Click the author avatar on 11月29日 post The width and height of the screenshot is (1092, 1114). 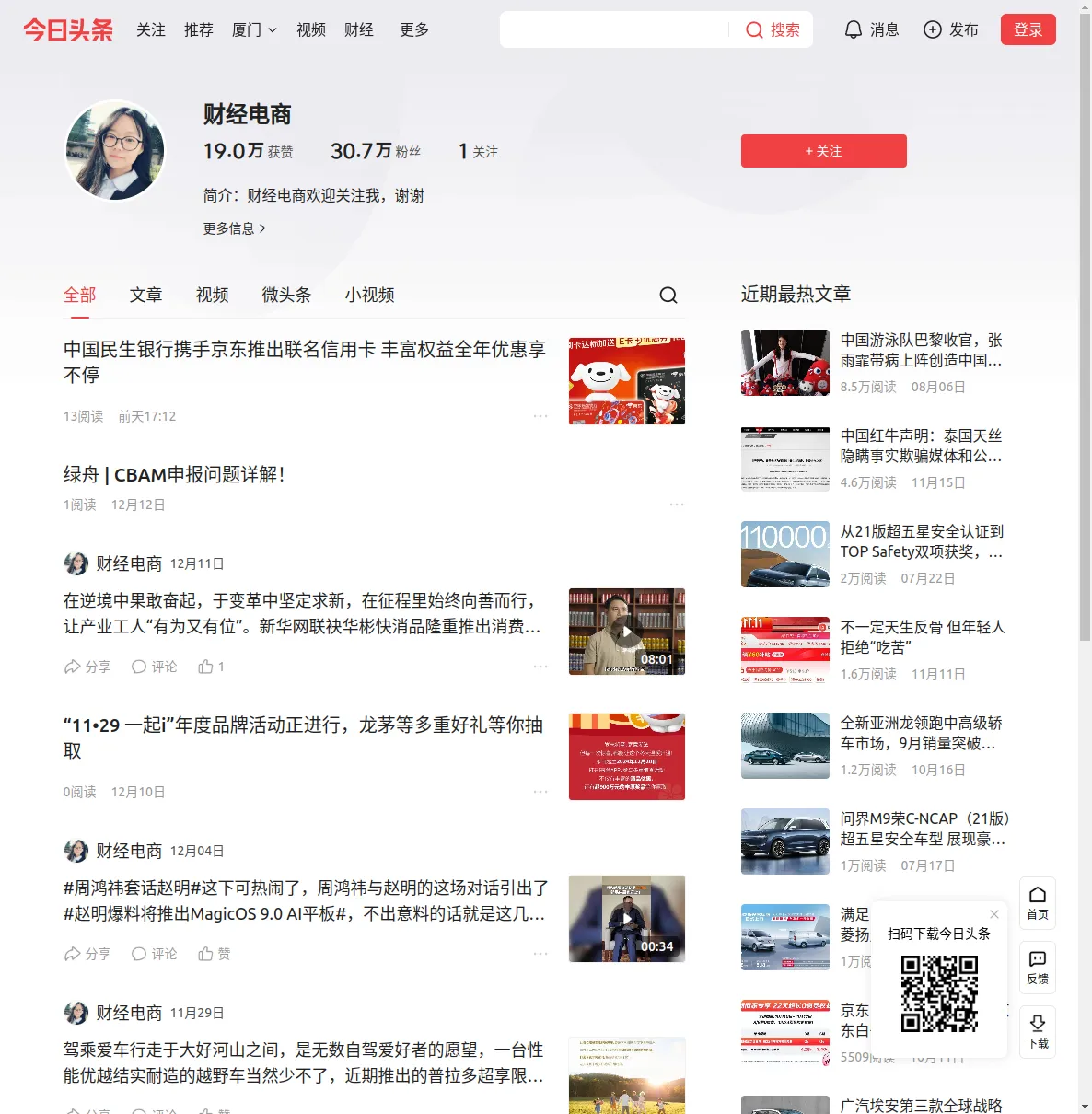click(76, 1013)
